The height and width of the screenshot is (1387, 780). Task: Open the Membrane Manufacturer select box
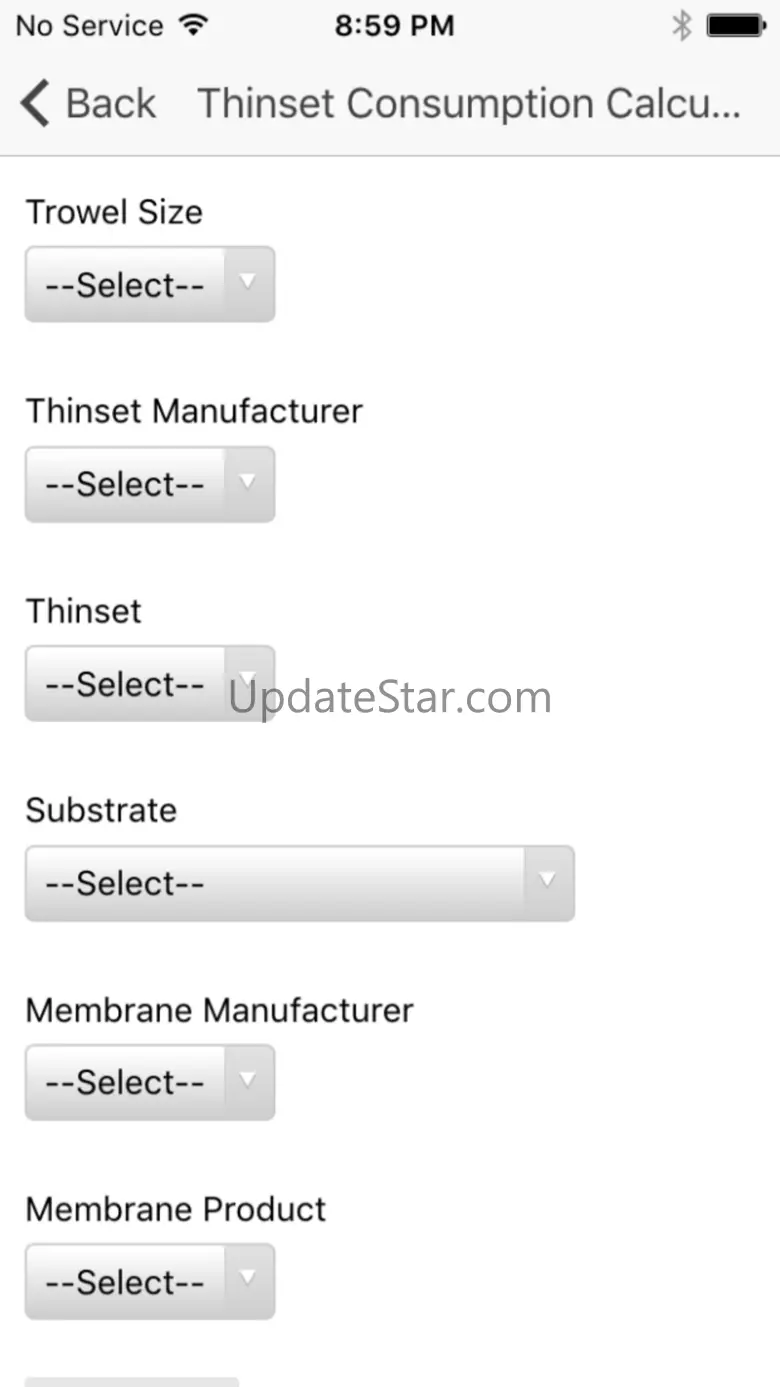pyautogui.click(x=149, y=1082)
